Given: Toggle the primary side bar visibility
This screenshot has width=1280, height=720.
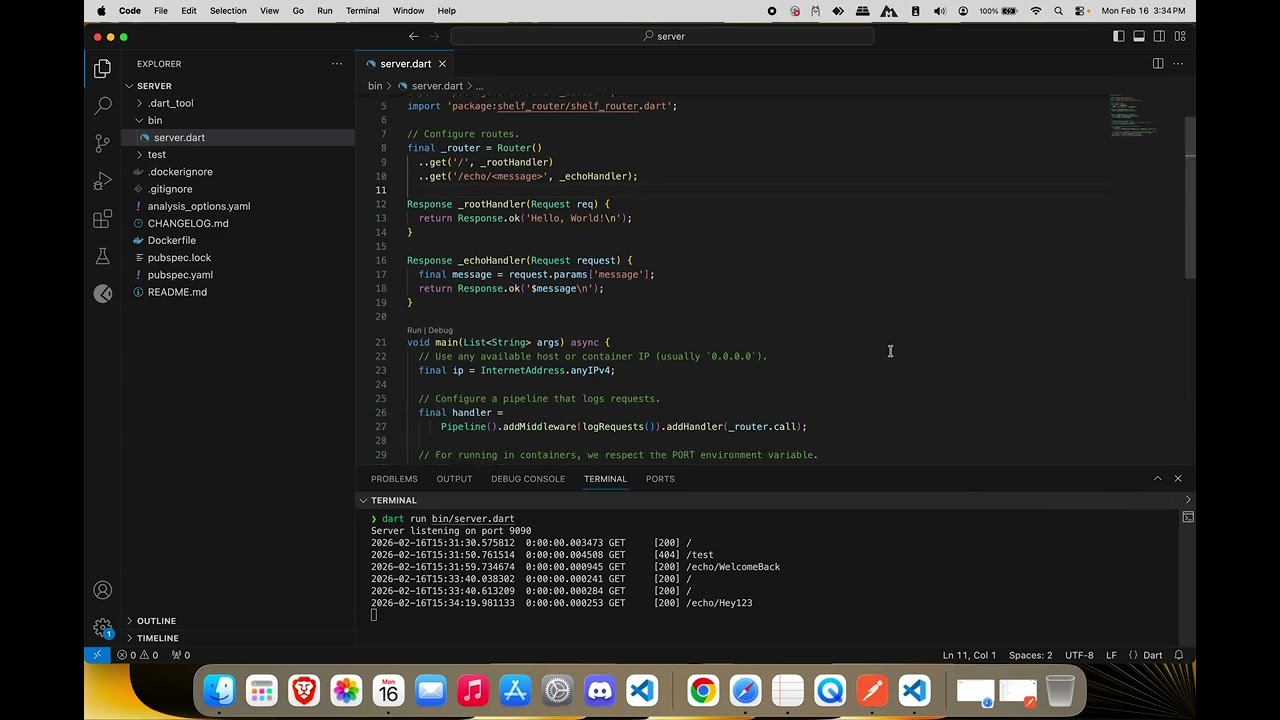Looking at the screenshot, I should click(x=1118, y=36).
